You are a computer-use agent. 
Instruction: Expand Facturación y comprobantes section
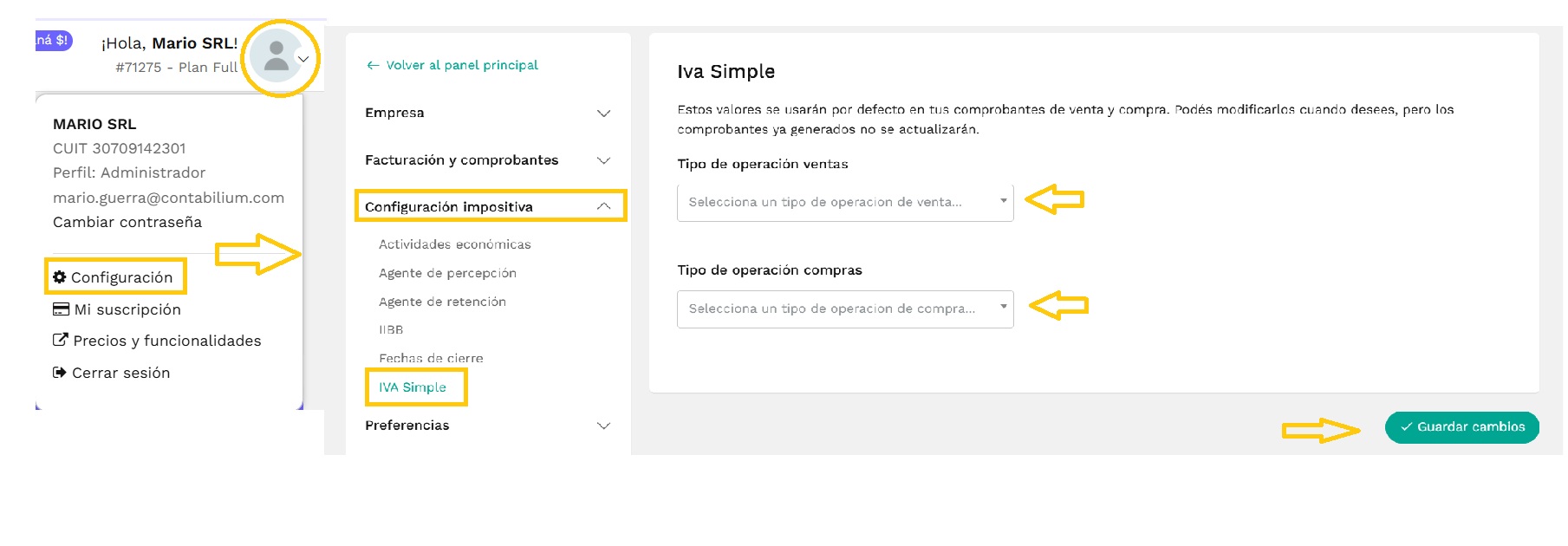(604, 160)
